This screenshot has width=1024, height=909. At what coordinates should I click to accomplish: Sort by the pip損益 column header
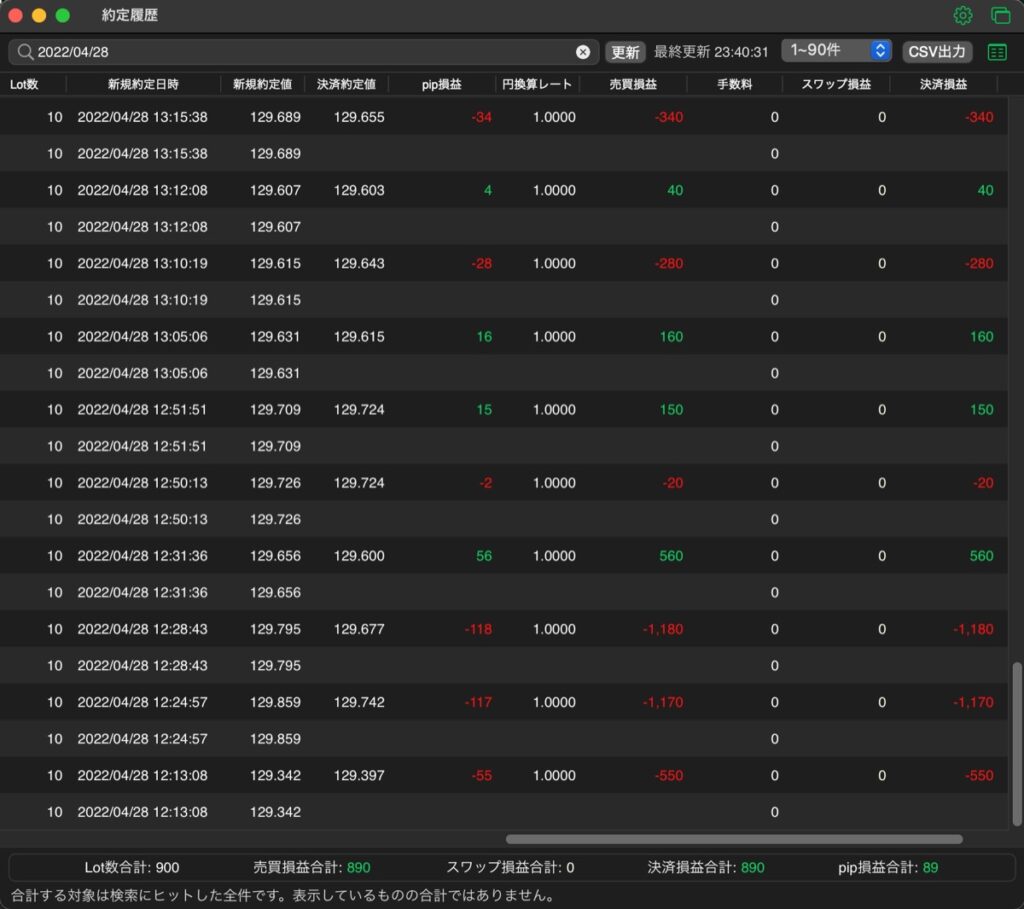point(441,84)
